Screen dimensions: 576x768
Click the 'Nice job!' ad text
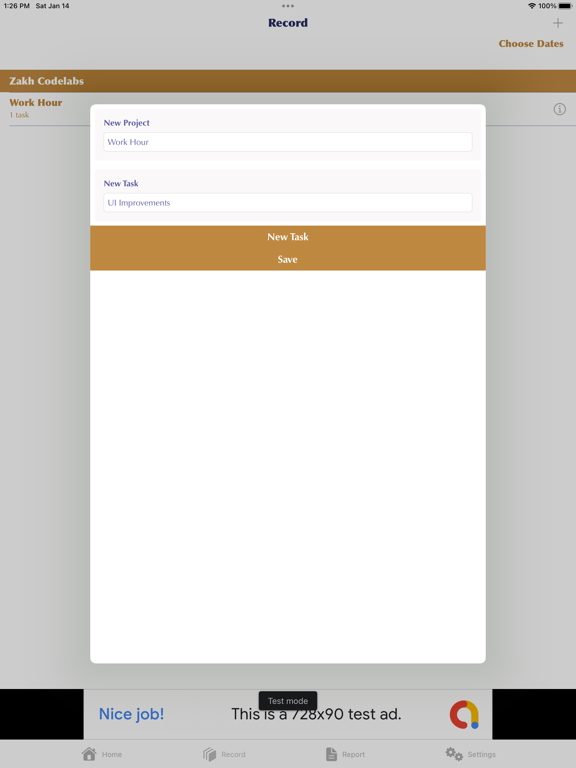(131, 714)
